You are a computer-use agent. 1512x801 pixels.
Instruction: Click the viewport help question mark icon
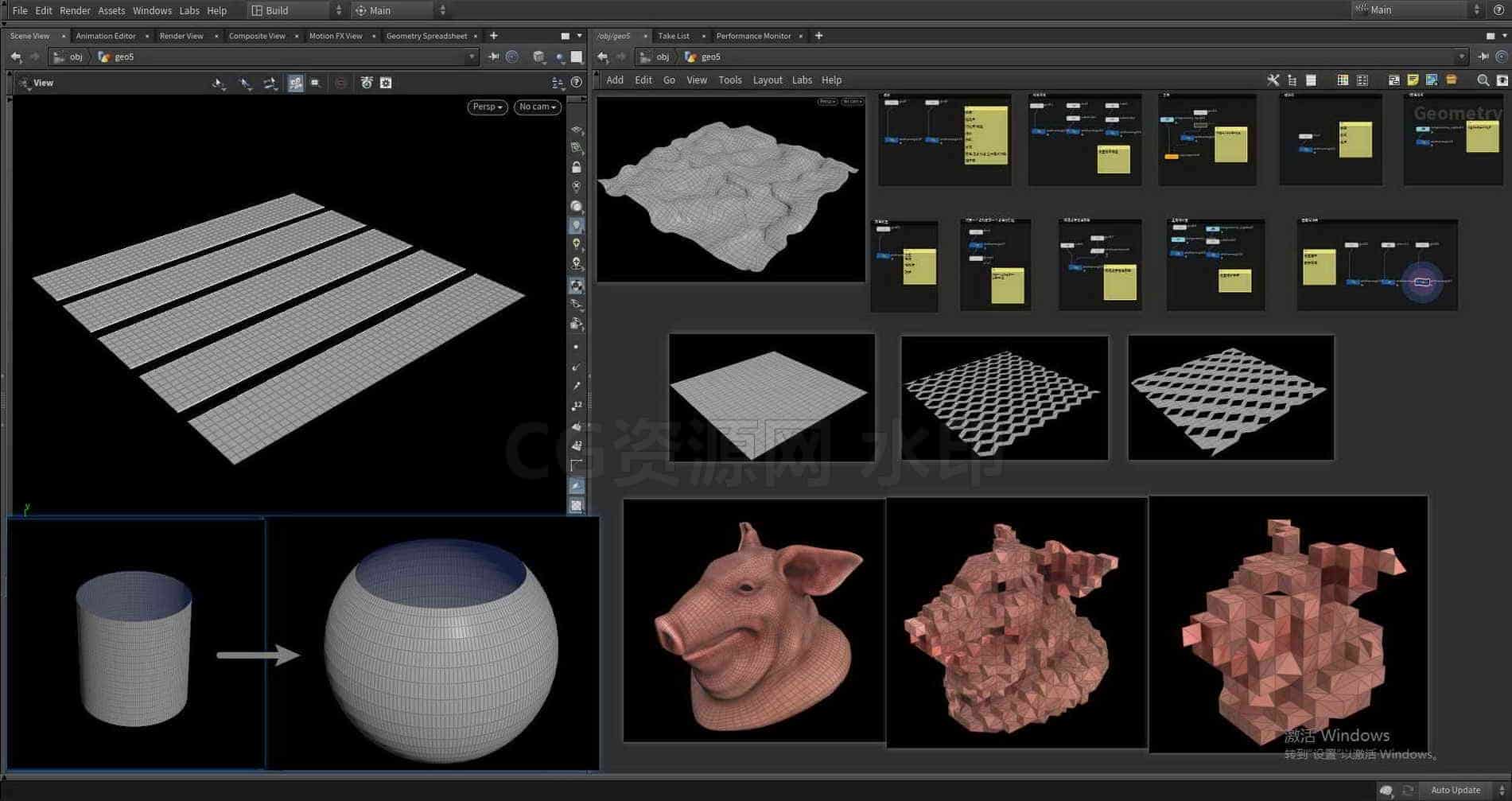pyautogui.click(x=577, y=83)
